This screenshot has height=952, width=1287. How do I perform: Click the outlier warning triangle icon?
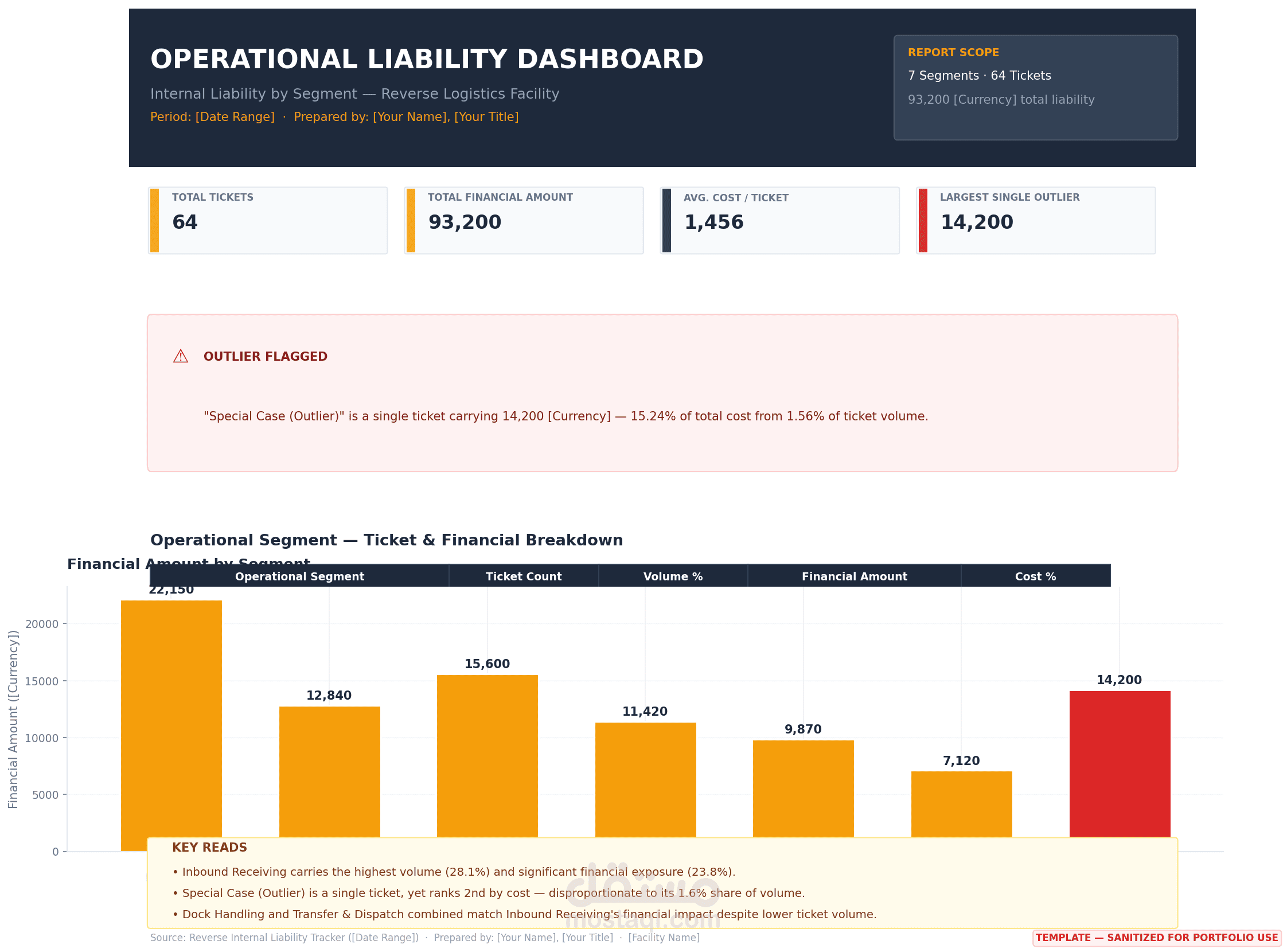pos(181,356)
